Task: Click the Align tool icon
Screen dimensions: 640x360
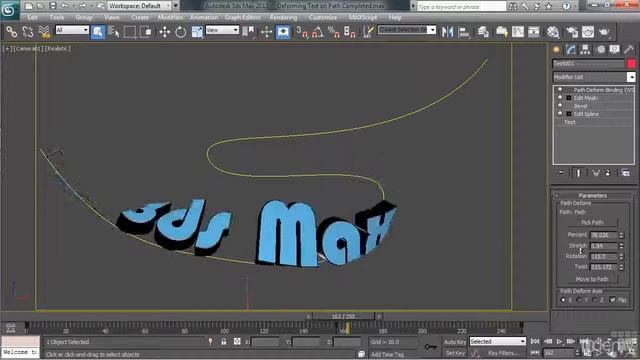Action: (464, 32)
